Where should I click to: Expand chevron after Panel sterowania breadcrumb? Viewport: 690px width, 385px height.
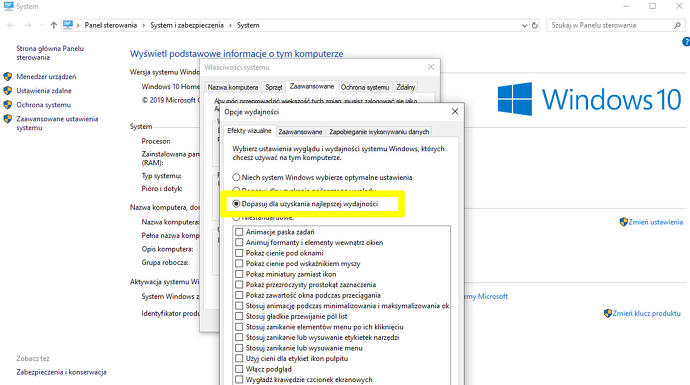click(143, 26)
